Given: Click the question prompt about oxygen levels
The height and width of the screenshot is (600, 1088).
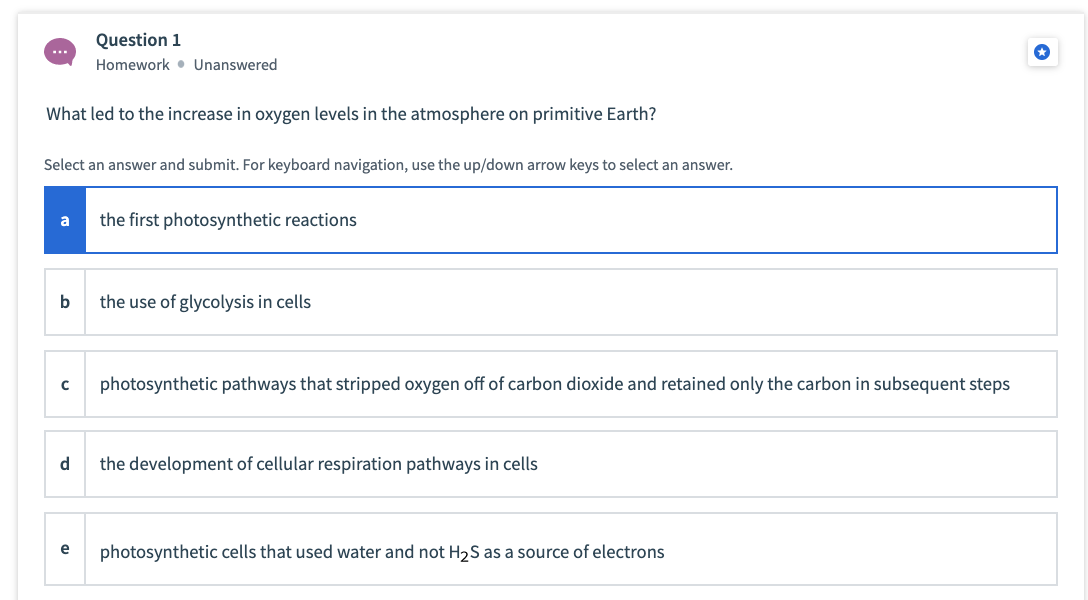Looking at the screenshot, I should pos(350,114).
